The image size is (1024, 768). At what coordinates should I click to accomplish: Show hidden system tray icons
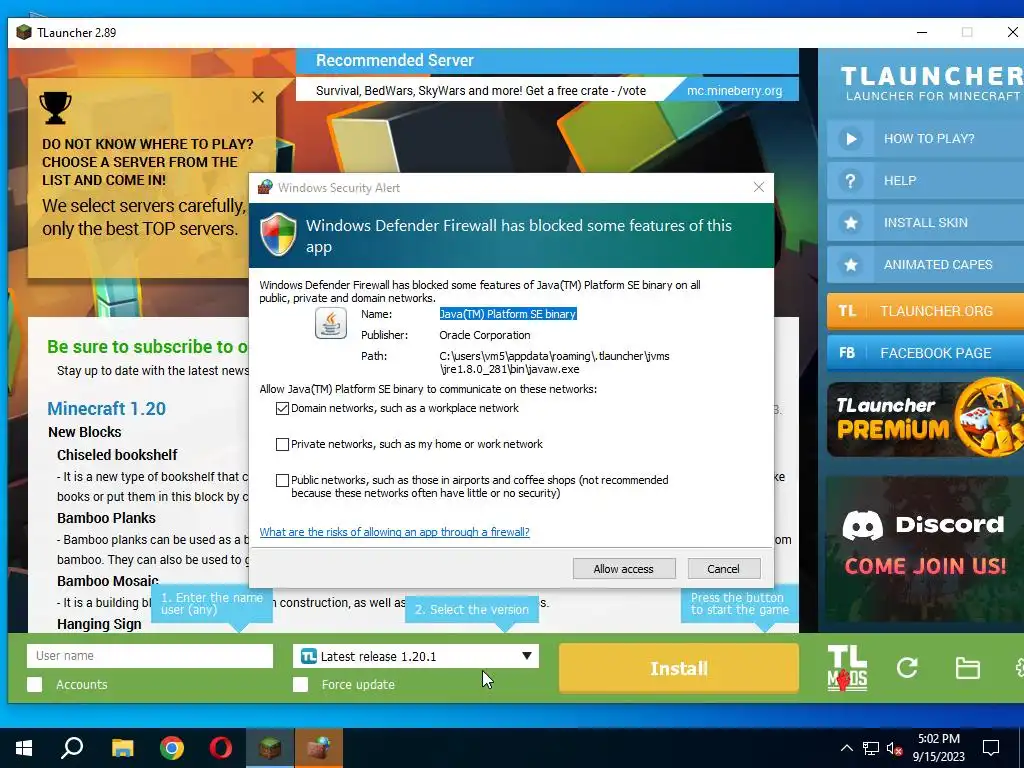point(846,748)
